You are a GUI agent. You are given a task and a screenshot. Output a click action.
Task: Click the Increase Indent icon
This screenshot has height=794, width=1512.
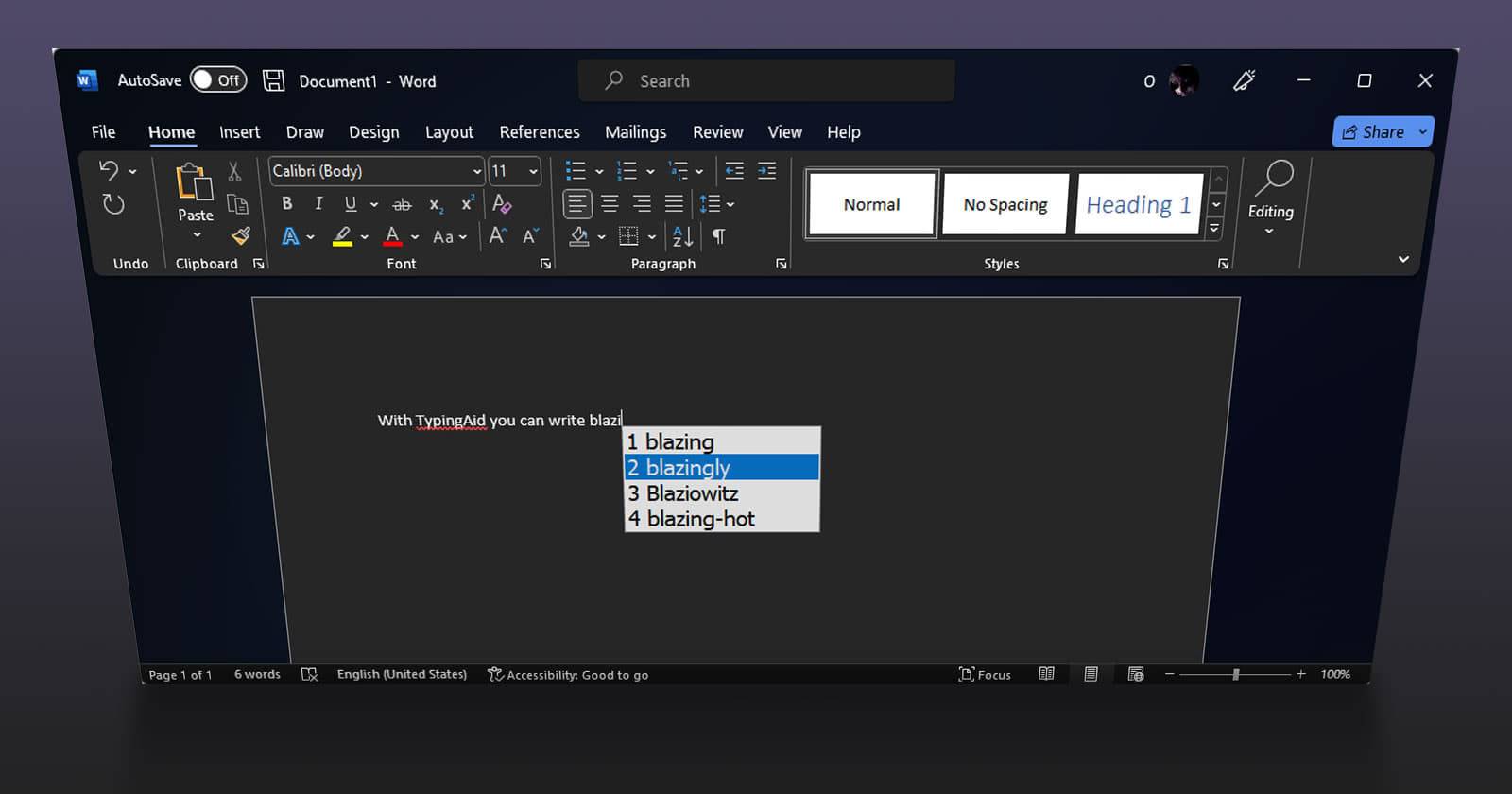pyautogui.click(x=766, y=171)
